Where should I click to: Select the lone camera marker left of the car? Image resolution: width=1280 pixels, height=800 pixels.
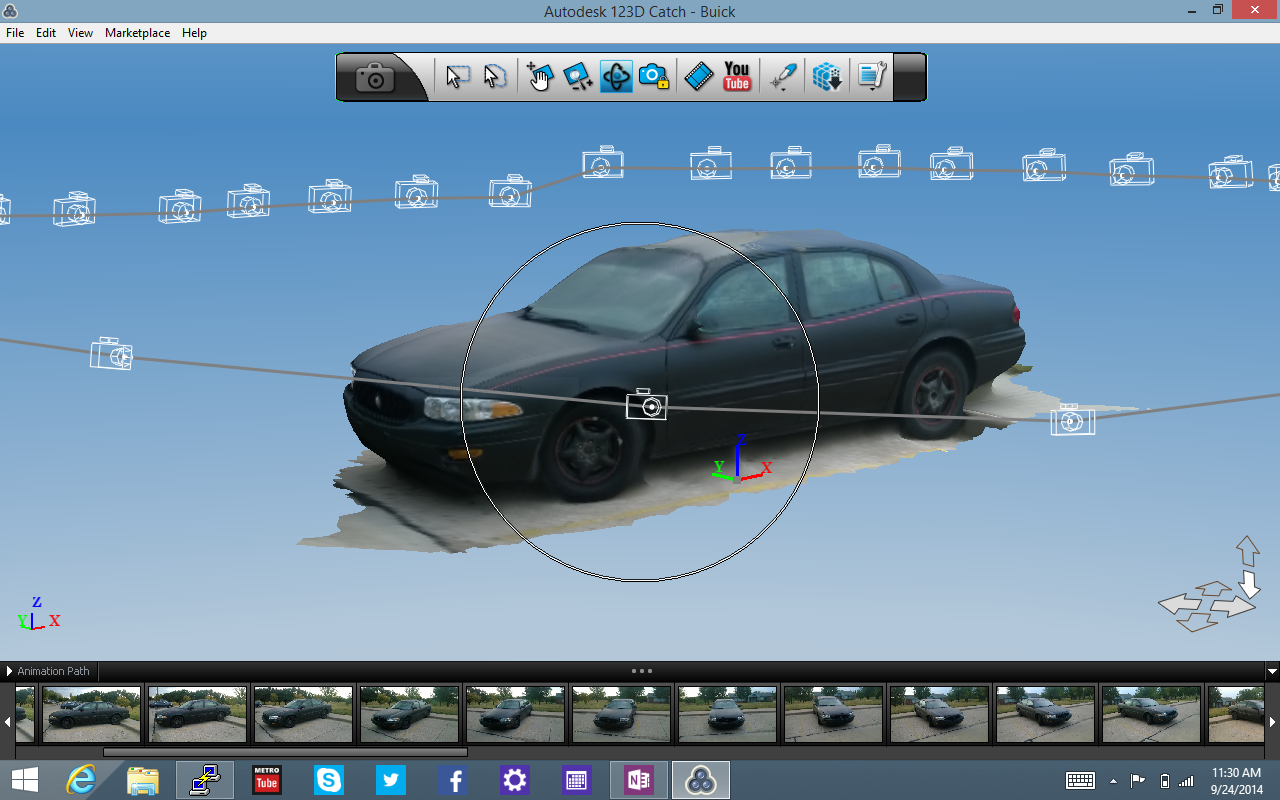pyautogui.click(x=111, y=354)
